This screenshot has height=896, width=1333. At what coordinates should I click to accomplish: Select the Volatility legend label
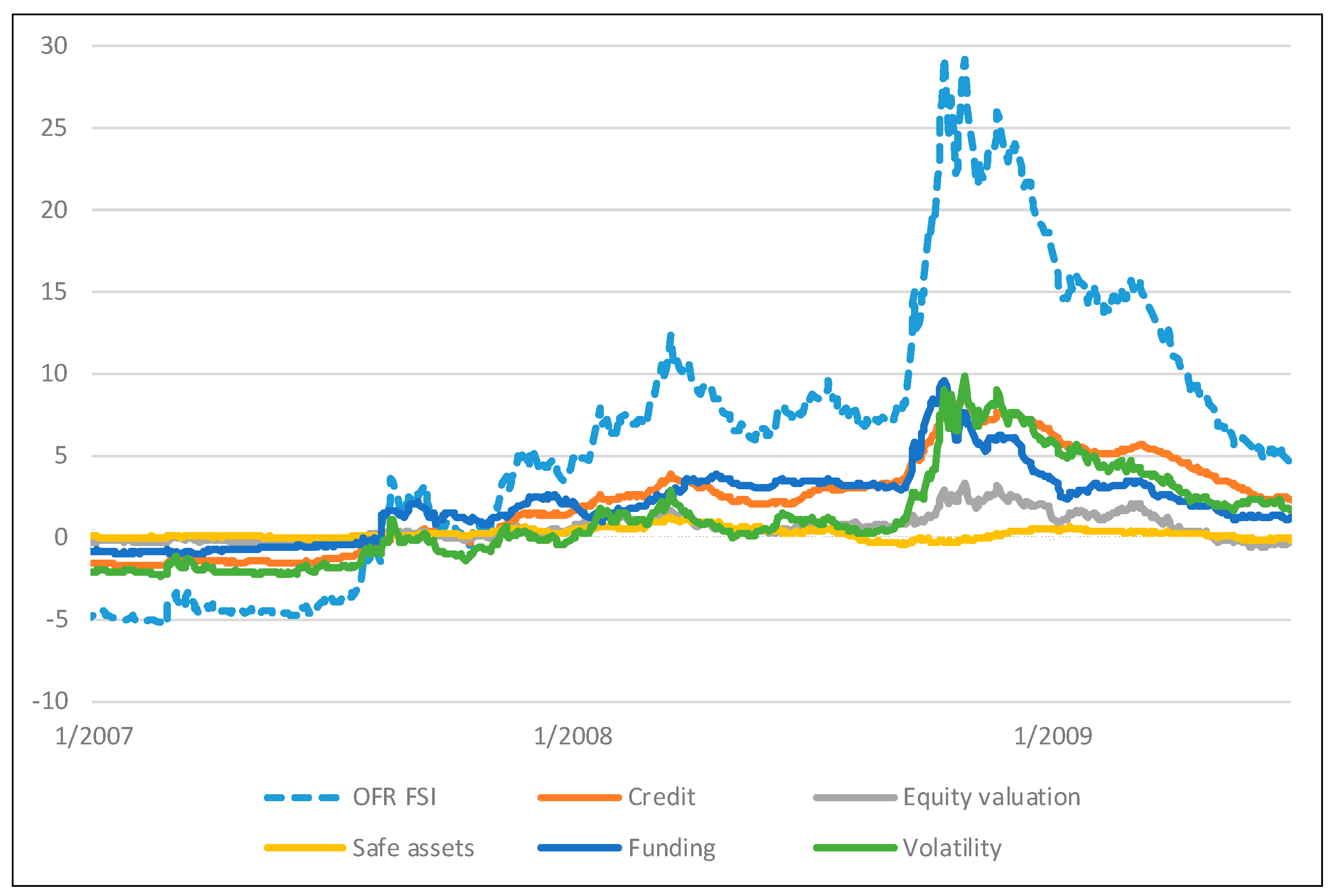click(x=952, y=848)
